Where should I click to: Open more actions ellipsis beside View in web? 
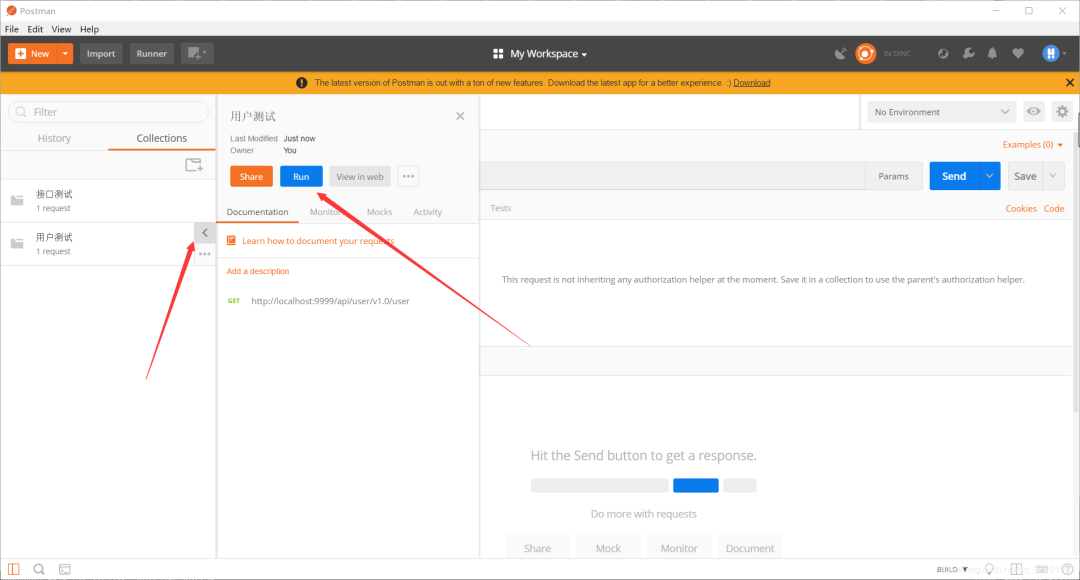tap(408, 176)
